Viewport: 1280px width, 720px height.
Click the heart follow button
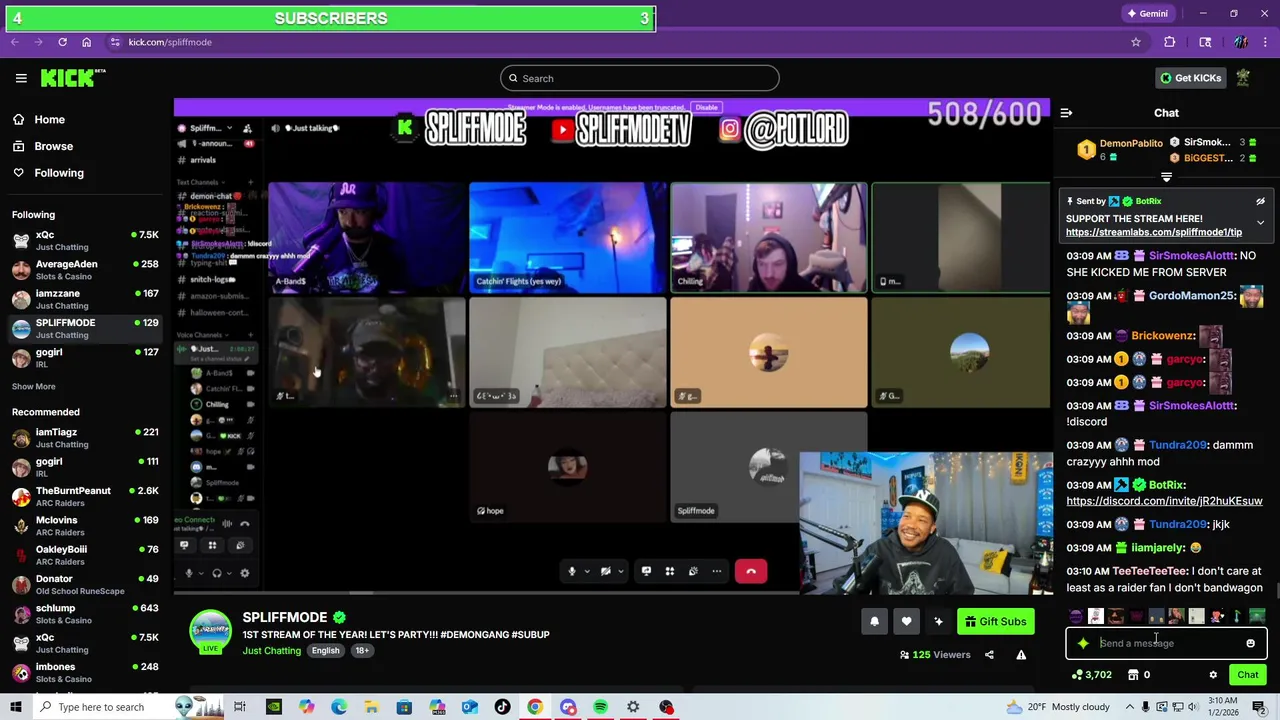pyautogui.click(x=906, y=622)
